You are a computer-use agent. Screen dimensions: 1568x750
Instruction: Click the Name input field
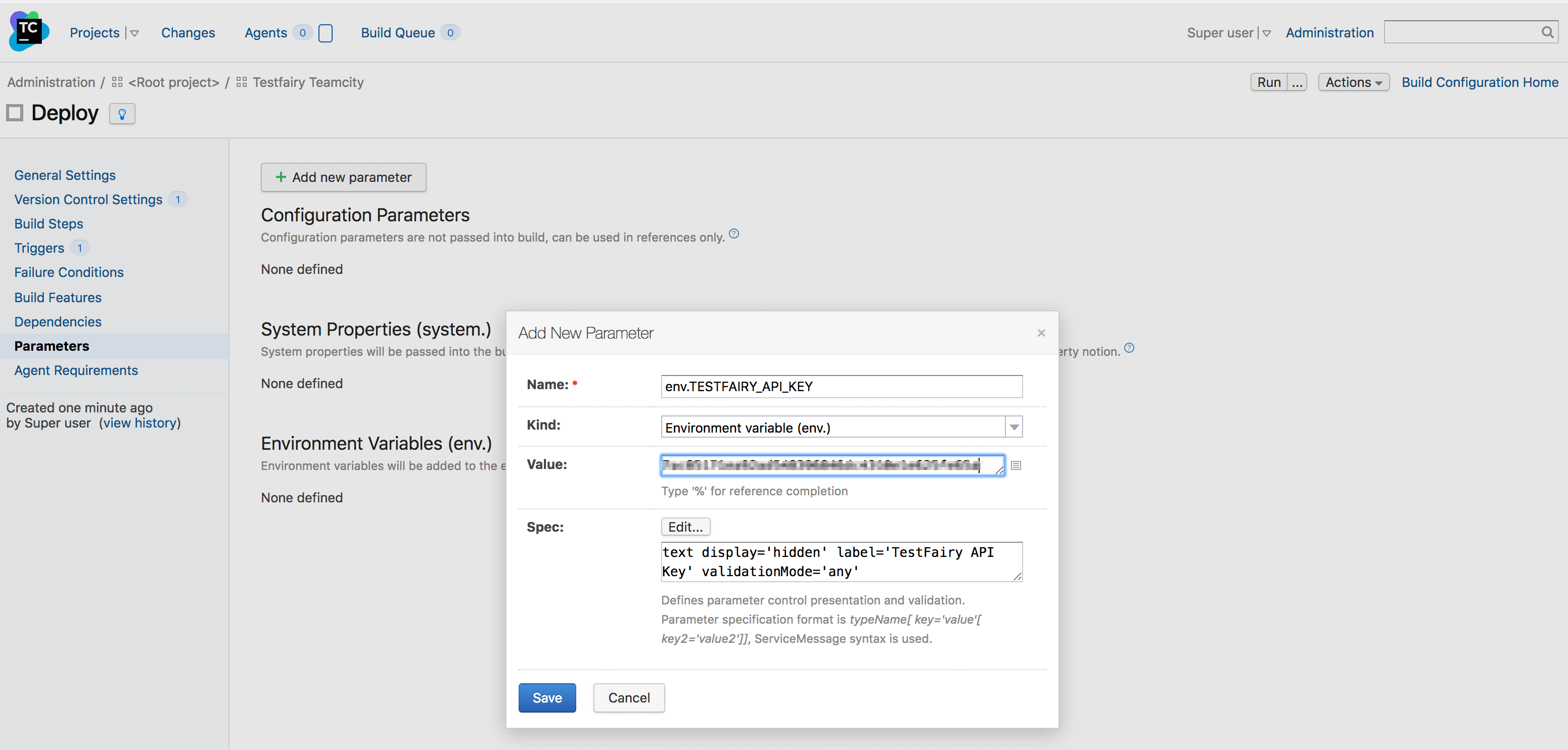(841, 385)
